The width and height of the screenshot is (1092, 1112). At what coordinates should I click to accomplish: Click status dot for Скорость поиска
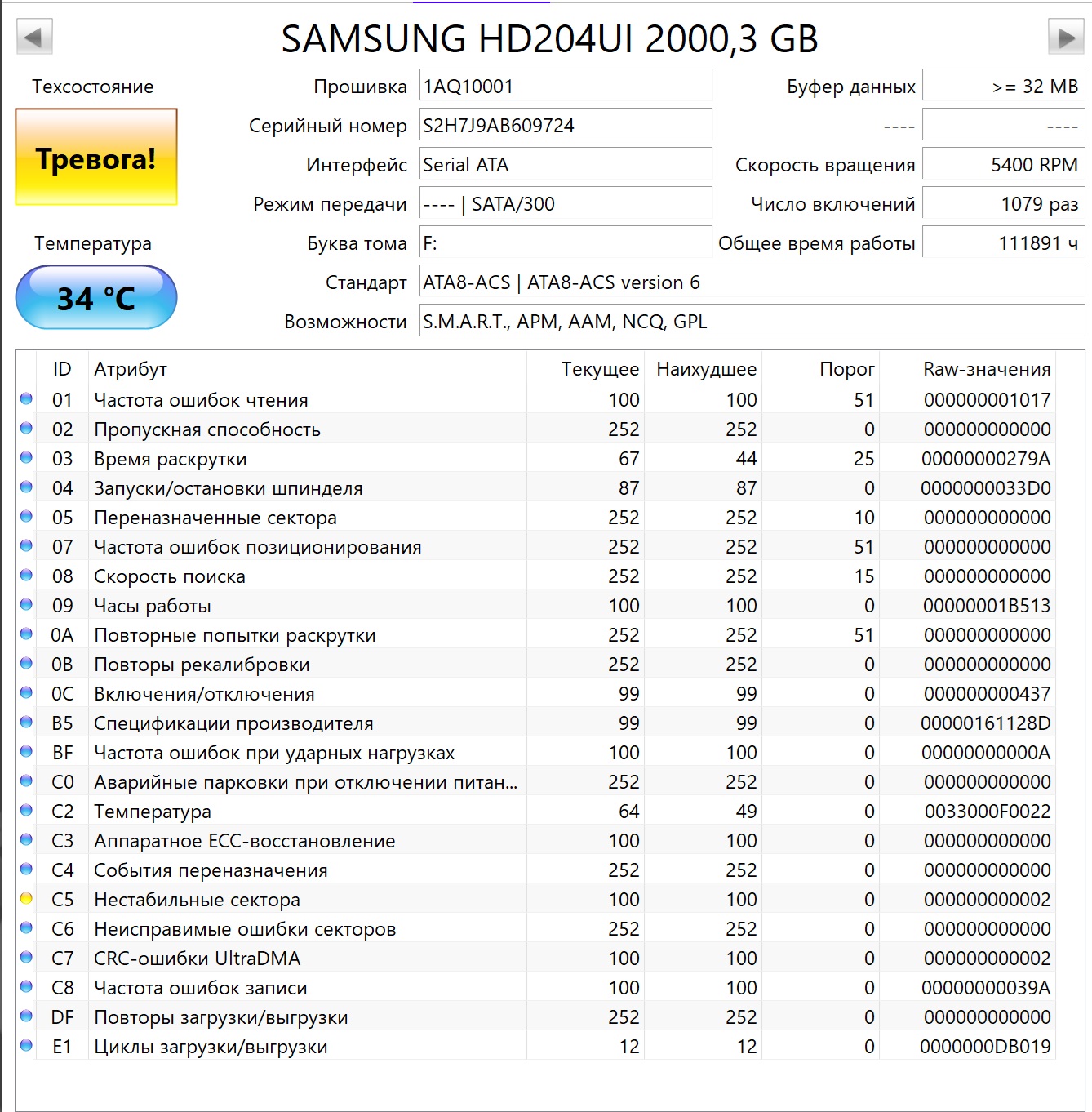26,576
